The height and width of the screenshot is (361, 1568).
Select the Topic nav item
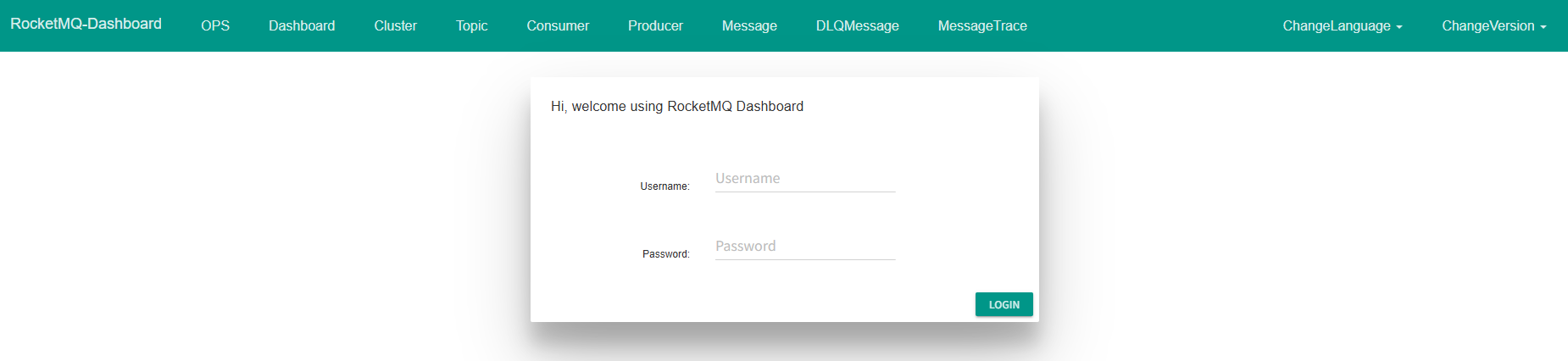click(471, 25)
